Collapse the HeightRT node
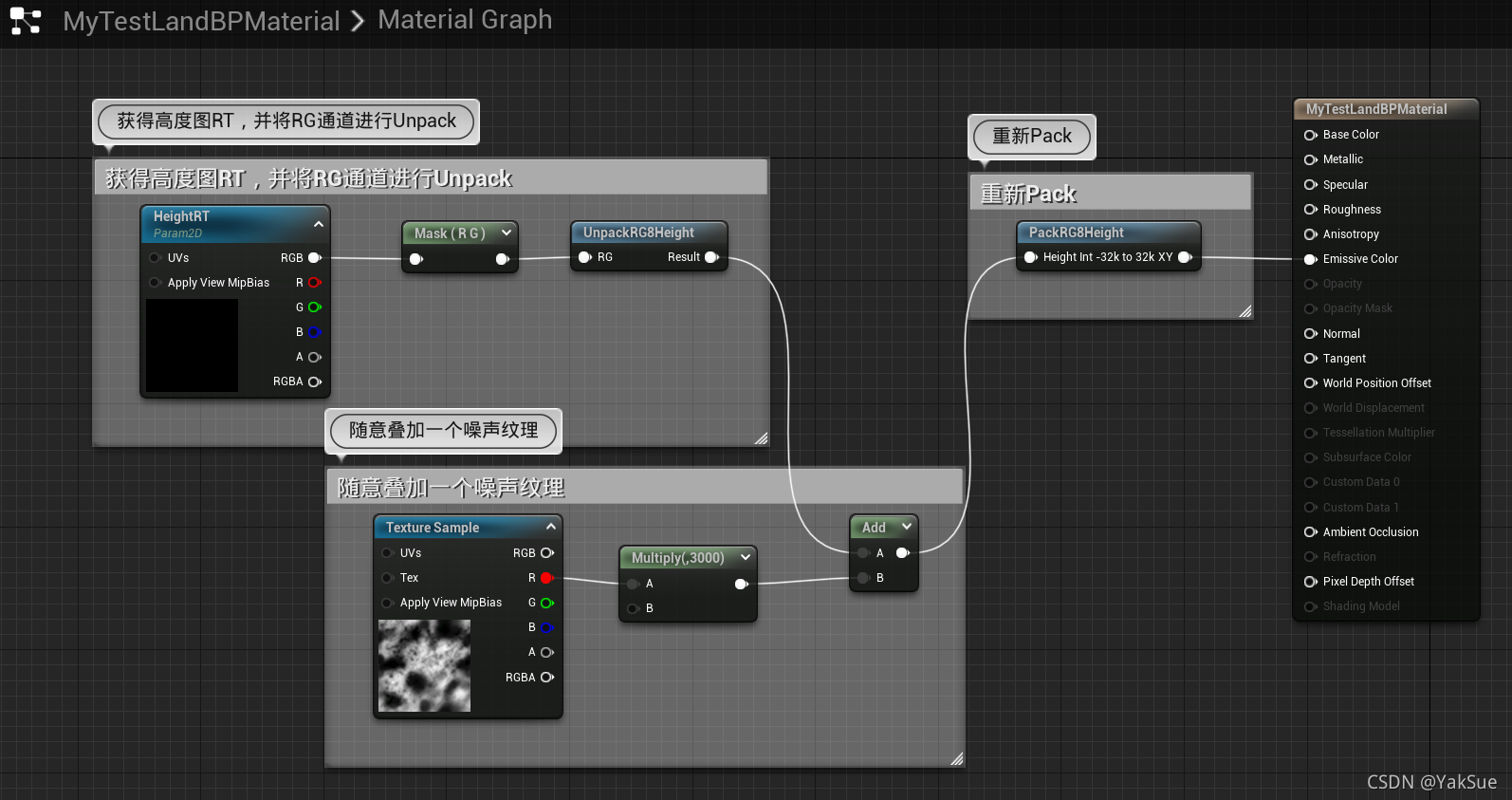This screenshot has height=800, width=1512. 319,224
